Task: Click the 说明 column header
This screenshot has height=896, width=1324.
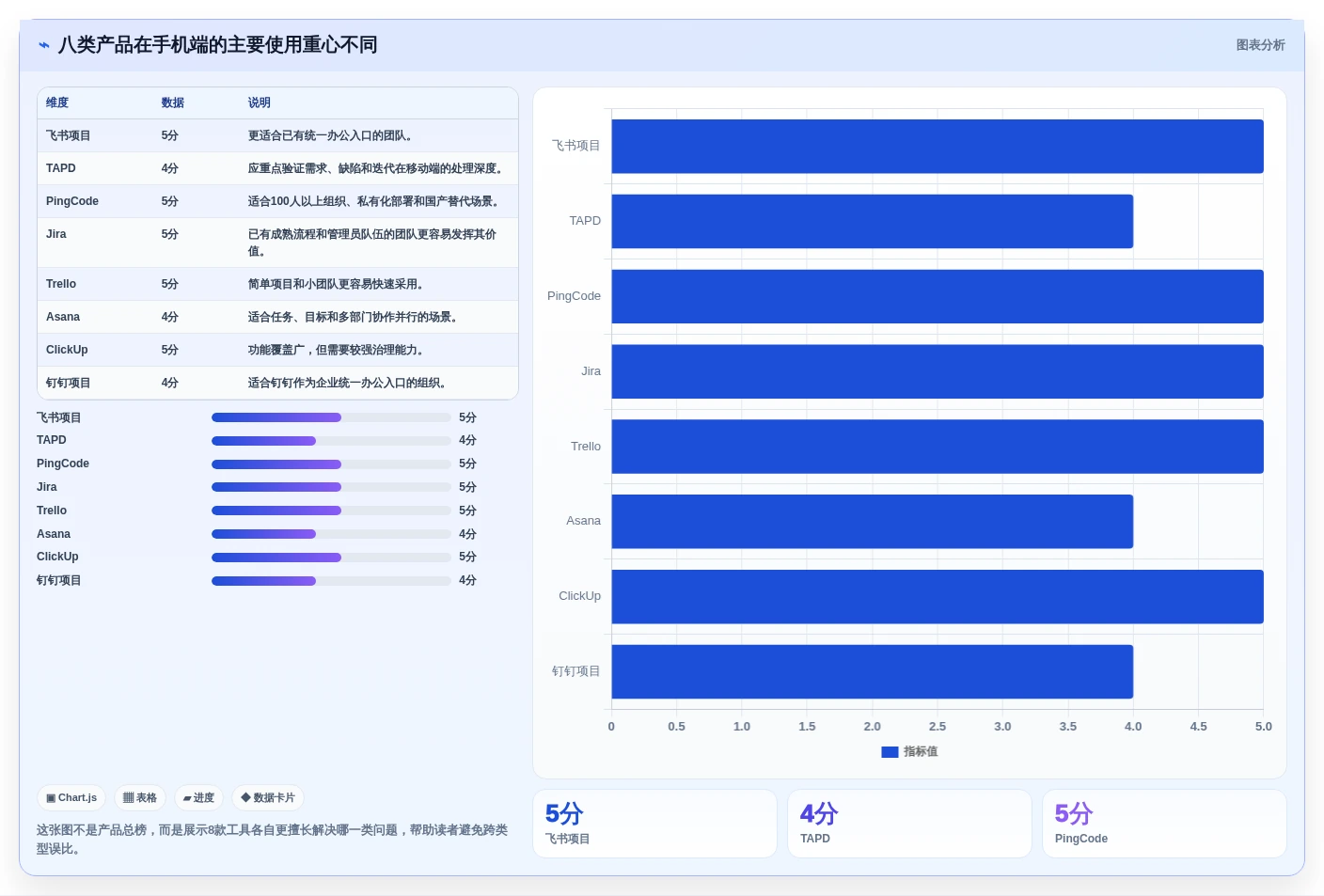Action: point(259,102)
